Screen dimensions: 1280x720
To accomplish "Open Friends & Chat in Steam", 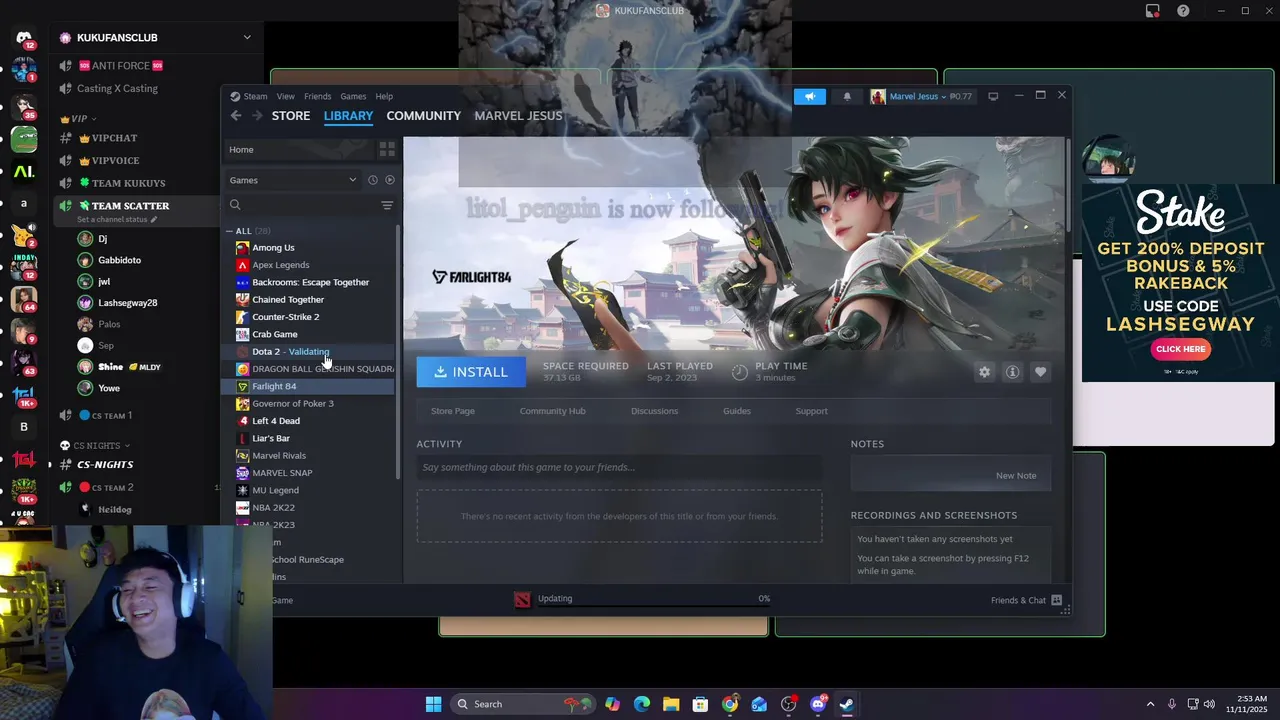I will pos(1026,600).
